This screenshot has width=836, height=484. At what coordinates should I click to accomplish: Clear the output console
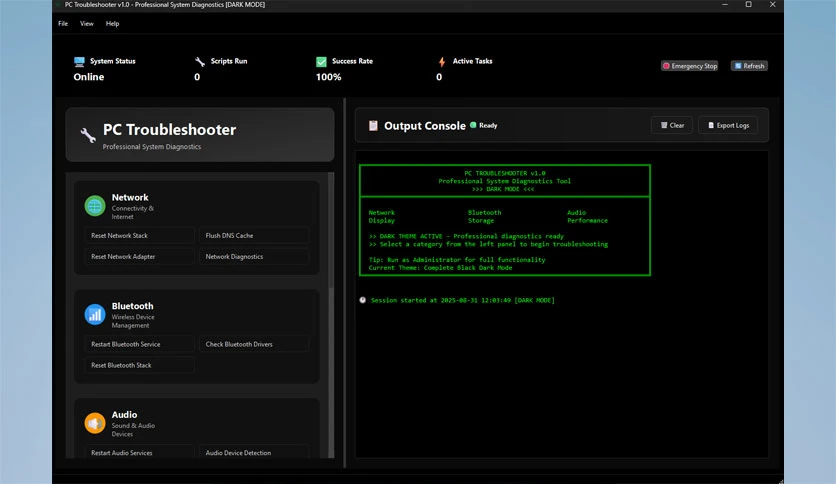coord(672,125)
